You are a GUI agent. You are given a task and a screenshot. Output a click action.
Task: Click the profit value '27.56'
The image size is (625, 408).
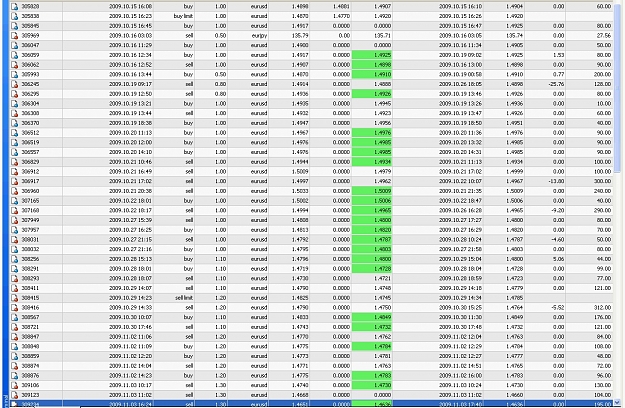pos(604,36)
